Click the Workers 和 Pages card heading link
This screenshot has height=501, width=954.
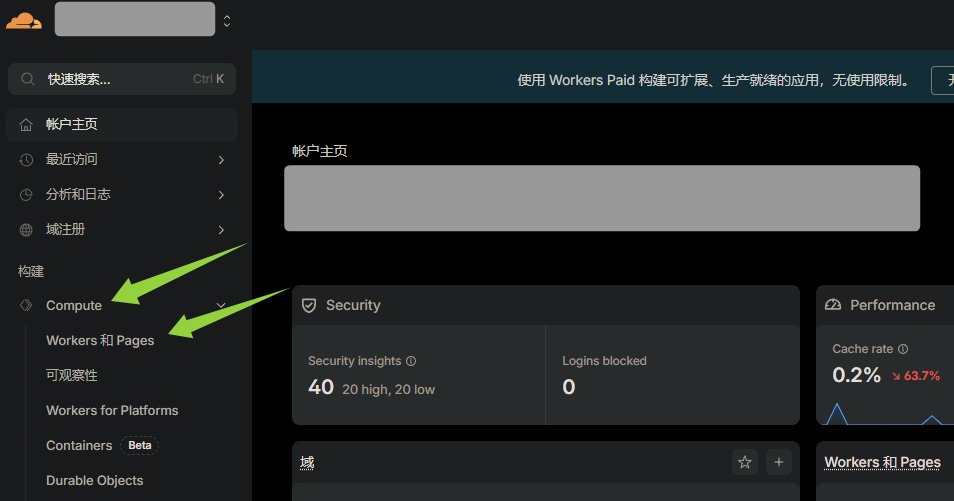click(882, 462)
